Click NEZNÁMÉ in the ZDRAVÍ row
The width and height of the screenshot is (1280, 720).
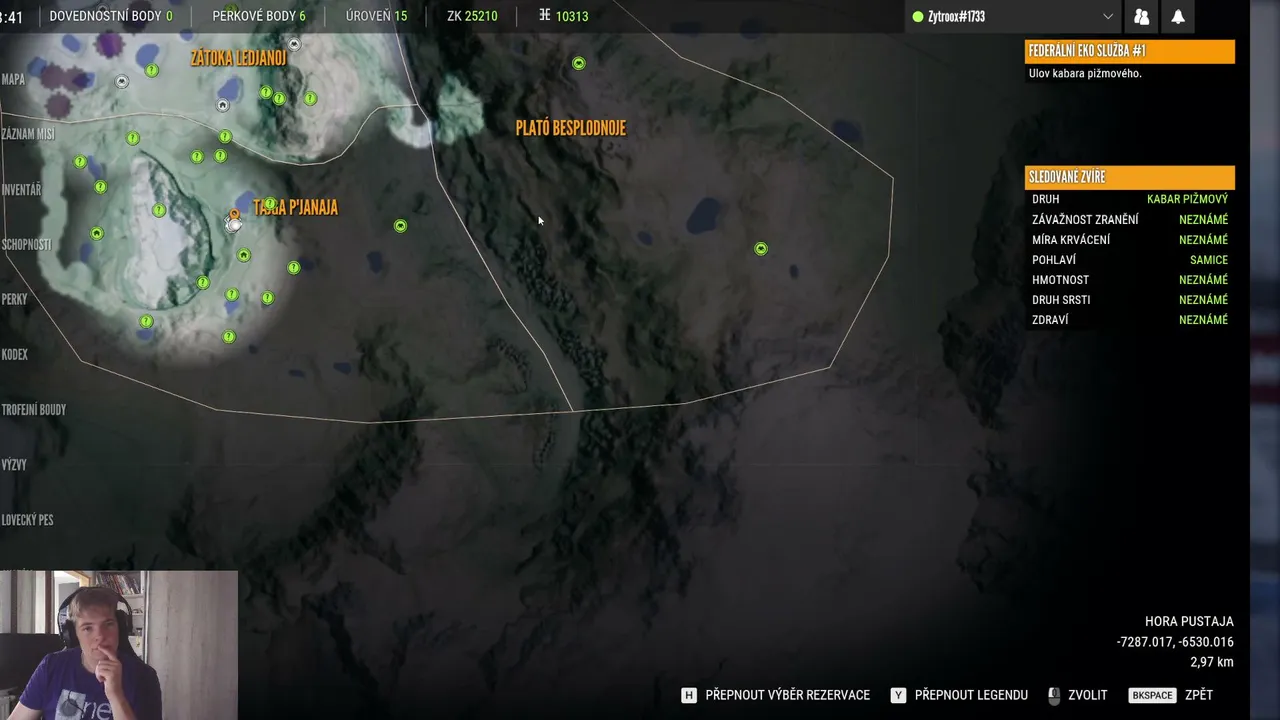[x=1203, y=320]
